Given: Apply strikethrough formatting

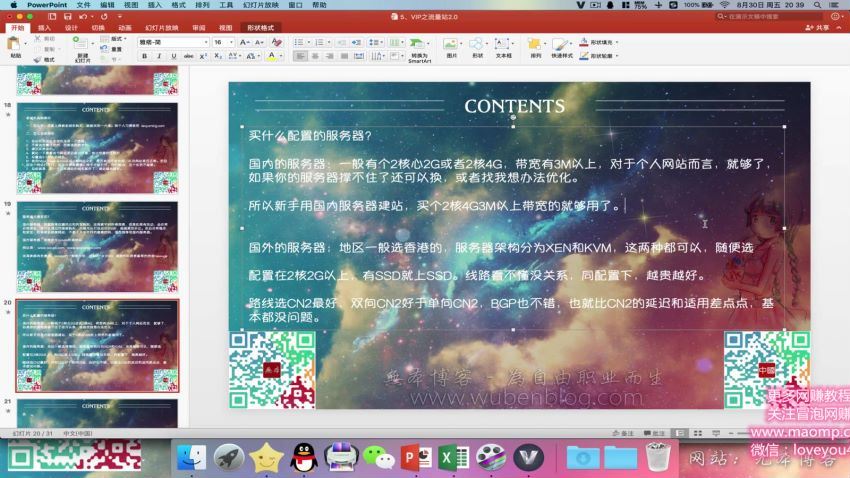Looking at the screenshot, I should (188, 56).
